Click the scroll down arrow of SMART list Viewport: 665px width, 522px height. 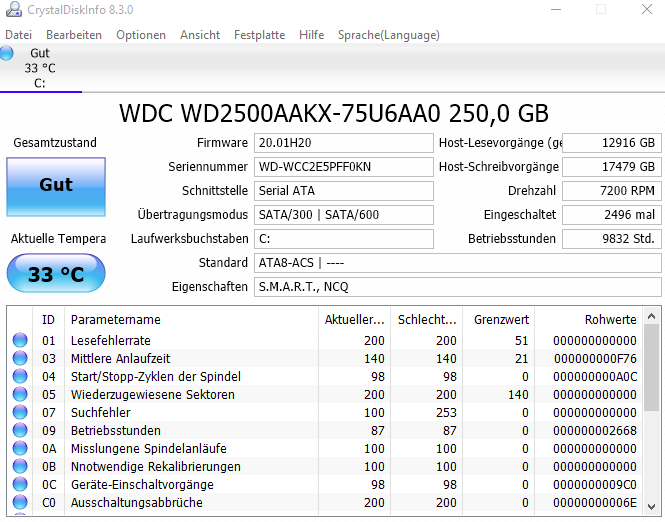tap(652, 506)
